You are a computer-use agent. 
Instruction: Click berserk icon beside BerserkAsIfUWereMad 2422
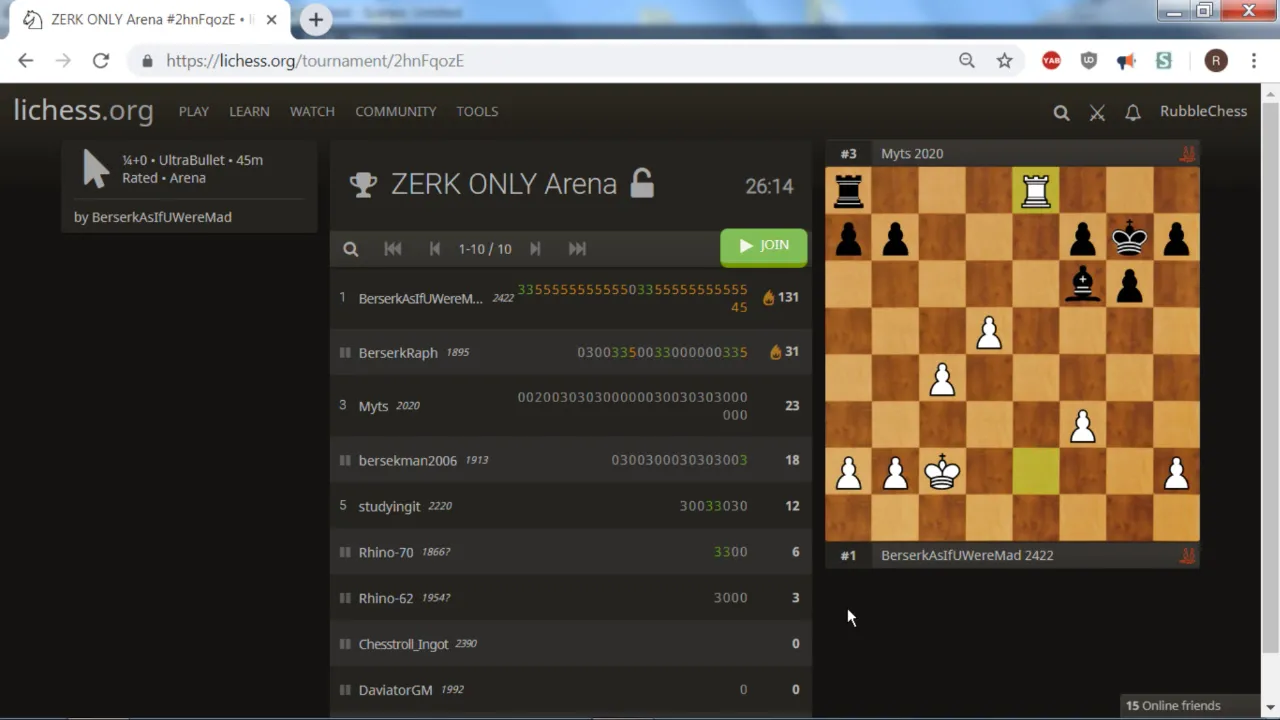coord(1187,556)
